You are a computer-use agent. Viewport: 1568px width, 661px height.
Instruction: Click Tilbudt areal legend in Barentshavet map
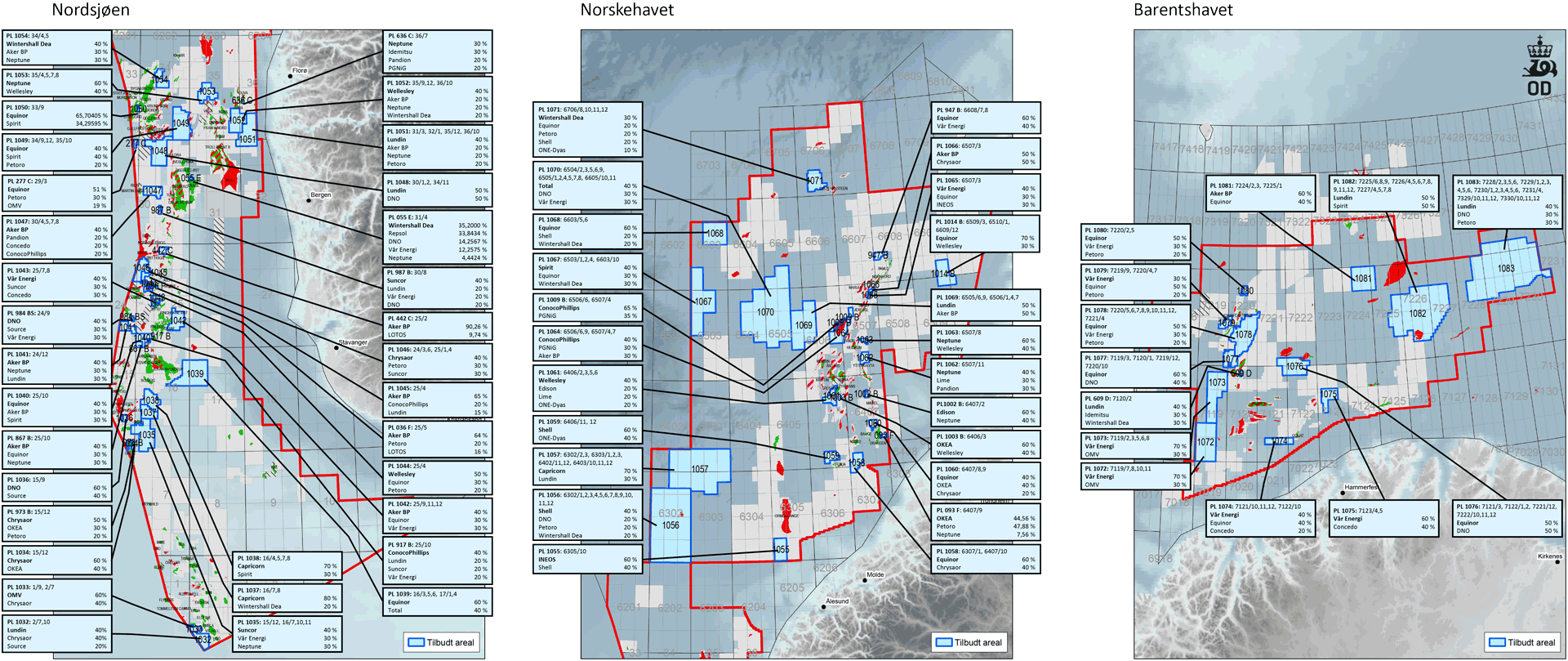click(1523, 642)
